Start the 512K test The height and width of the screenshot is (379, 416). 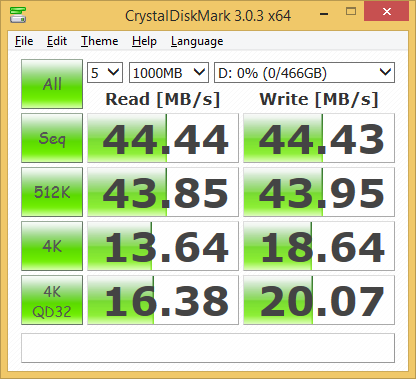(x=52, y=192)
